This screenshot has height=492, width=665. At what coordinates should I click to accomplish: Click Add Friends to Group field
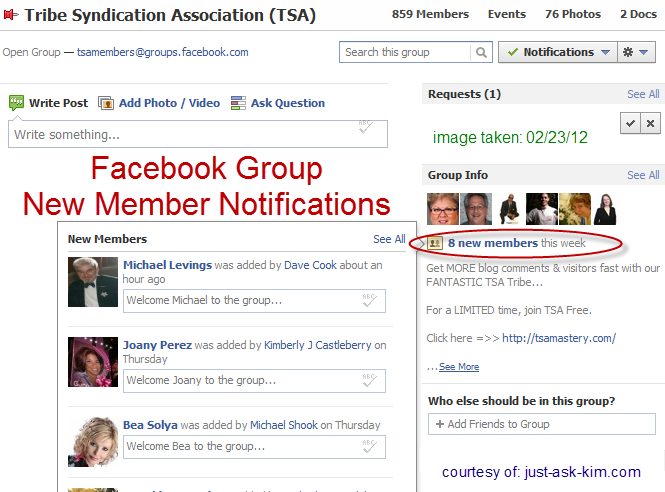(542, 424)
